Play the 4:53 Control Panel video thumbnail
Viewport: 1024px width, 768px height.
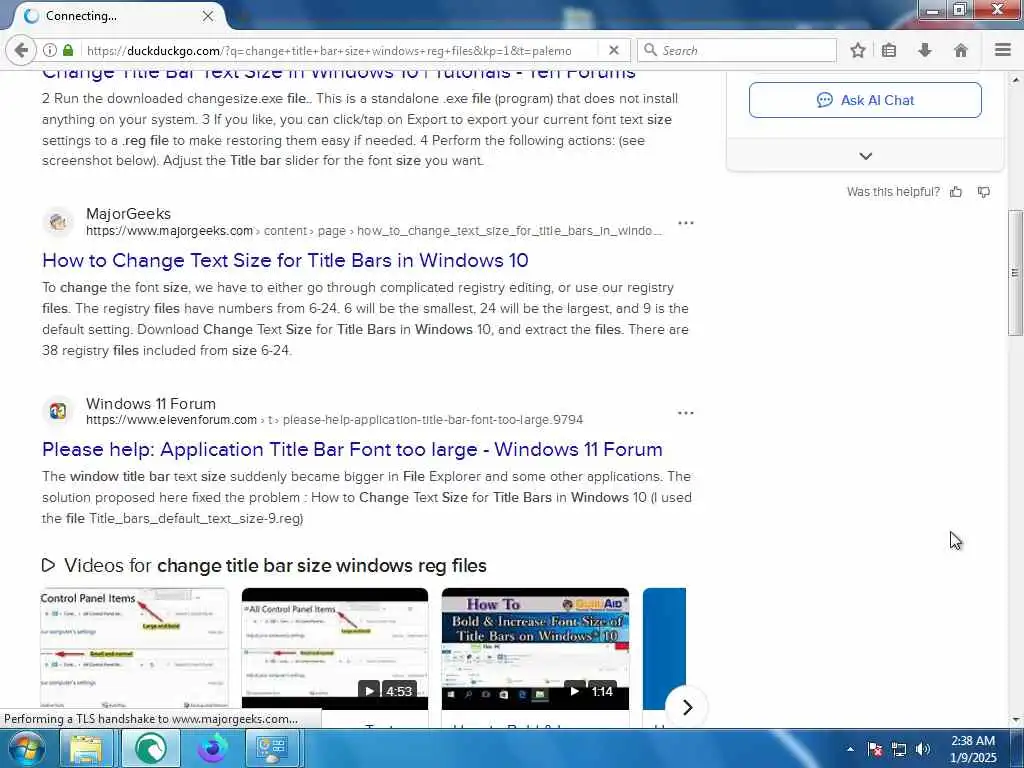pos(335,648)
